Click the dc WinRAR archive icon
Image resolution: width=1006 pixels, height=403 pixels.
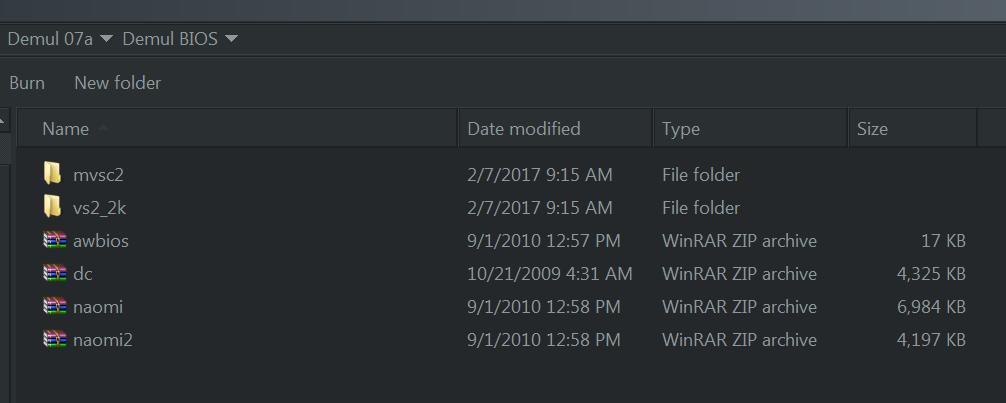click(x=55, y=274)
